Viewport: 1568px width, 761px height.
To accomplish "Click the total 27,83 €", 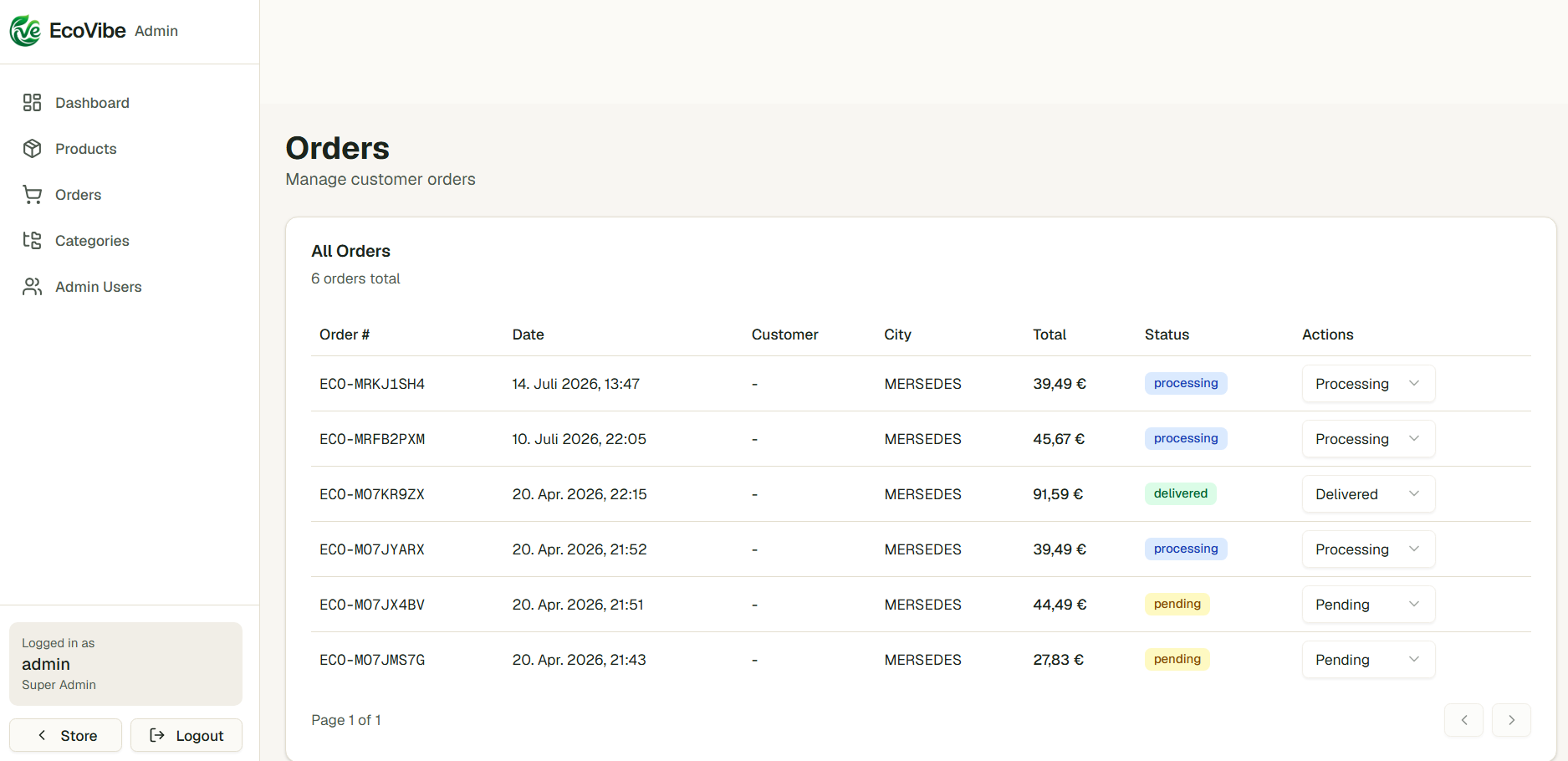I will coord(1058,660).
